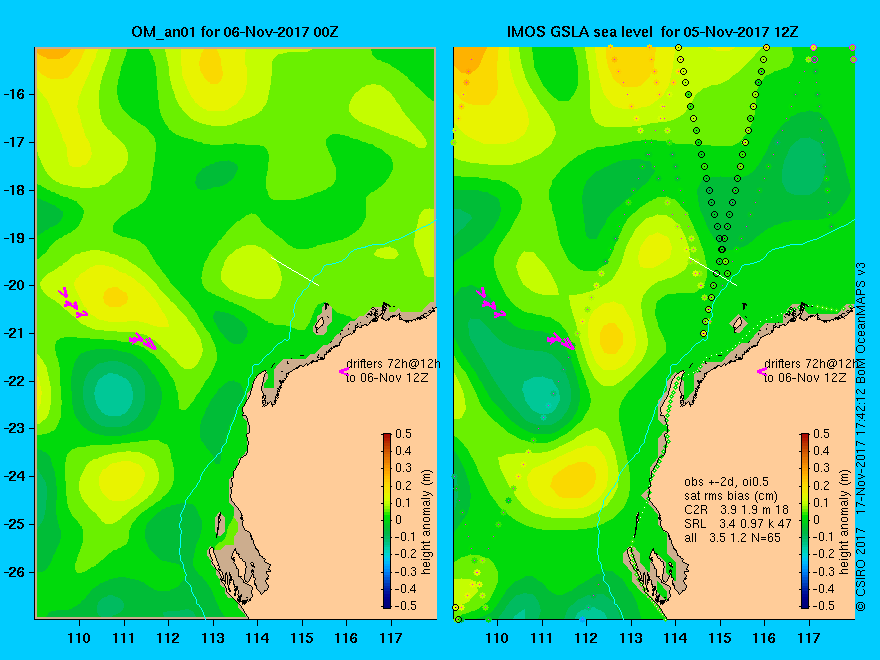Click longitude label 114 under the left map
The width and height of the screenshot is (880, 660).
click(x=257, y=638)
